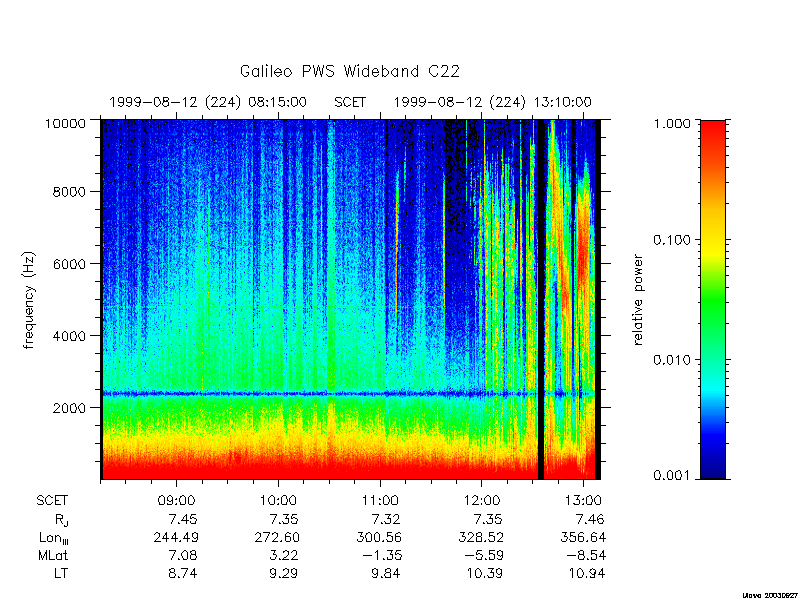Click the 1.000 color bar label
This screenshot has height=600, width=800.
click(673, 123)
